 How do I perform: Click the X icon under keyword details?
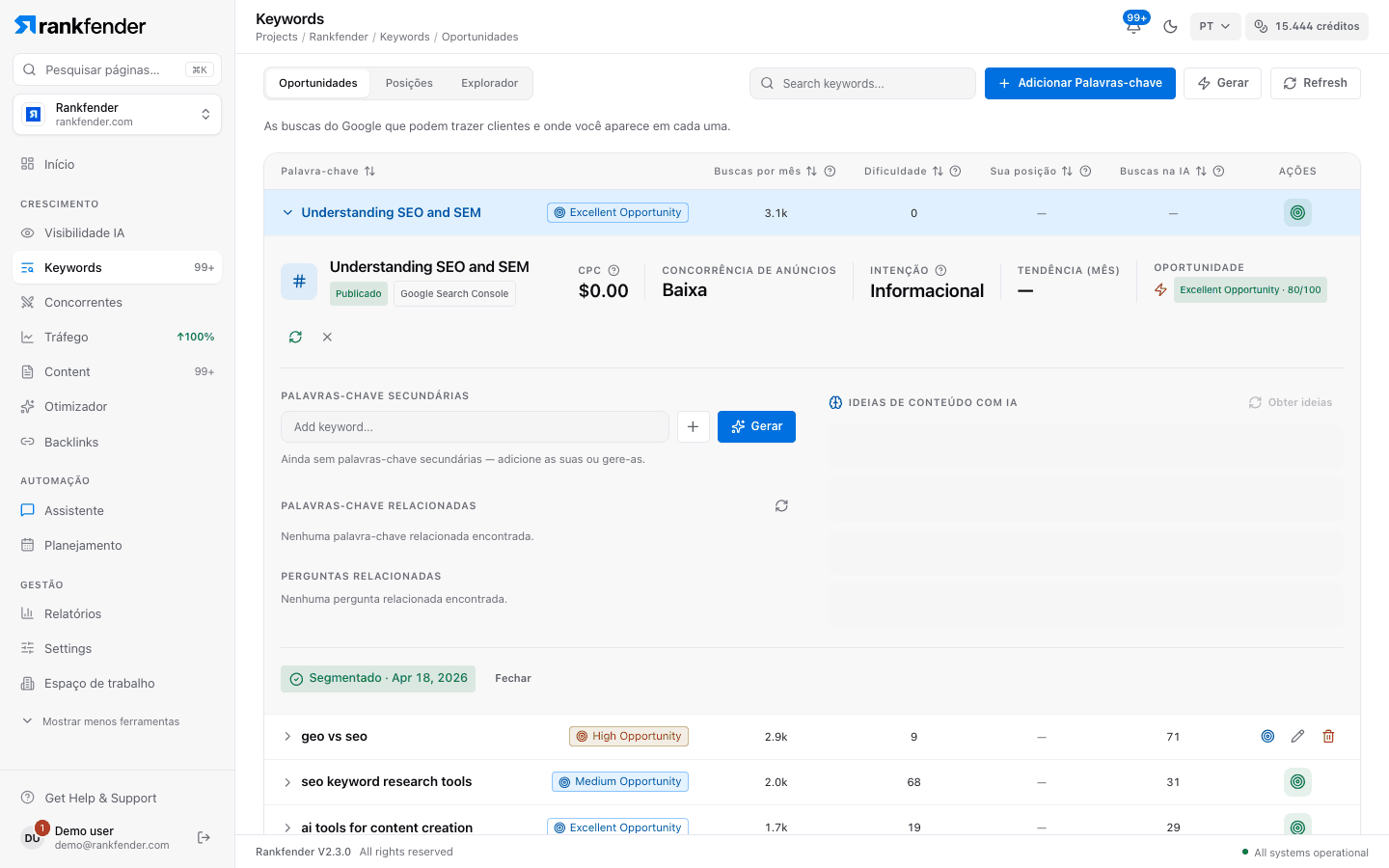click(327, 337)
